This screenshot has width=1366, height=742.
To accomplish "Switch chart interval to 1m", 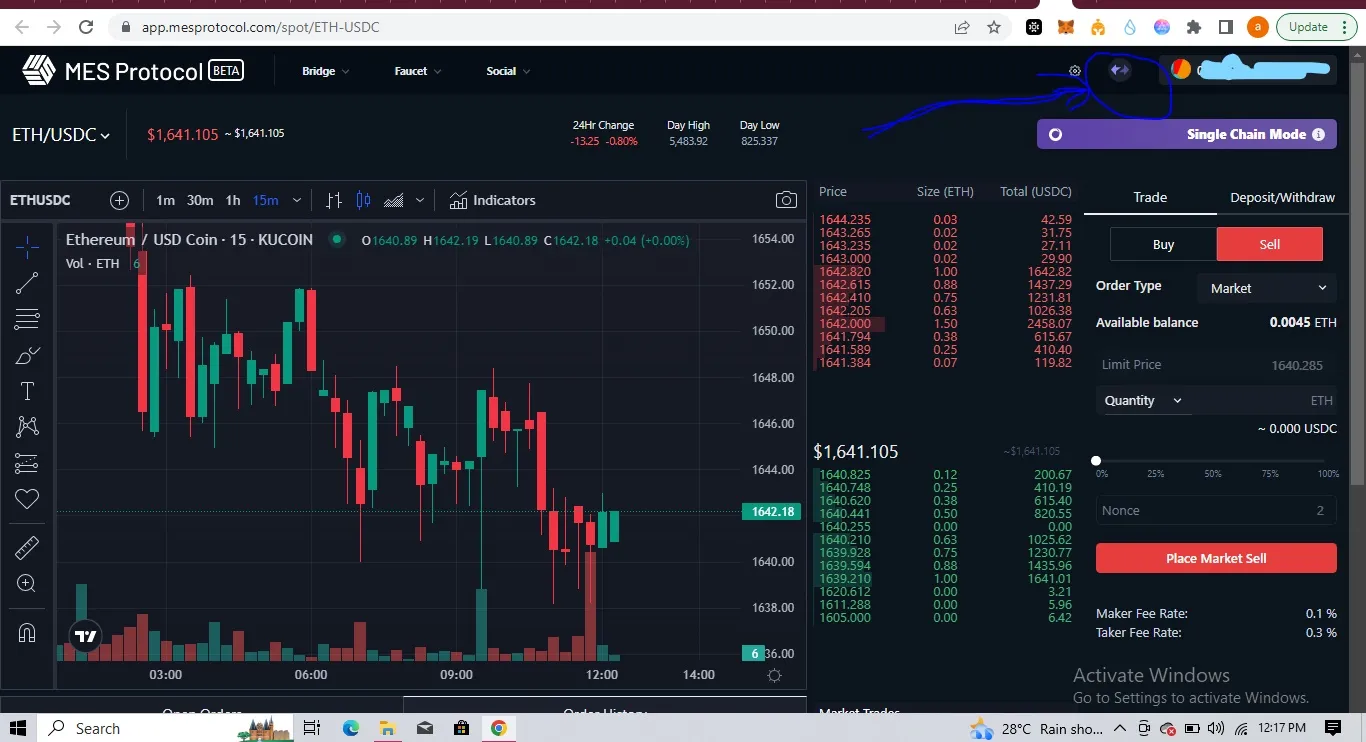I will [x=165, y=200].
